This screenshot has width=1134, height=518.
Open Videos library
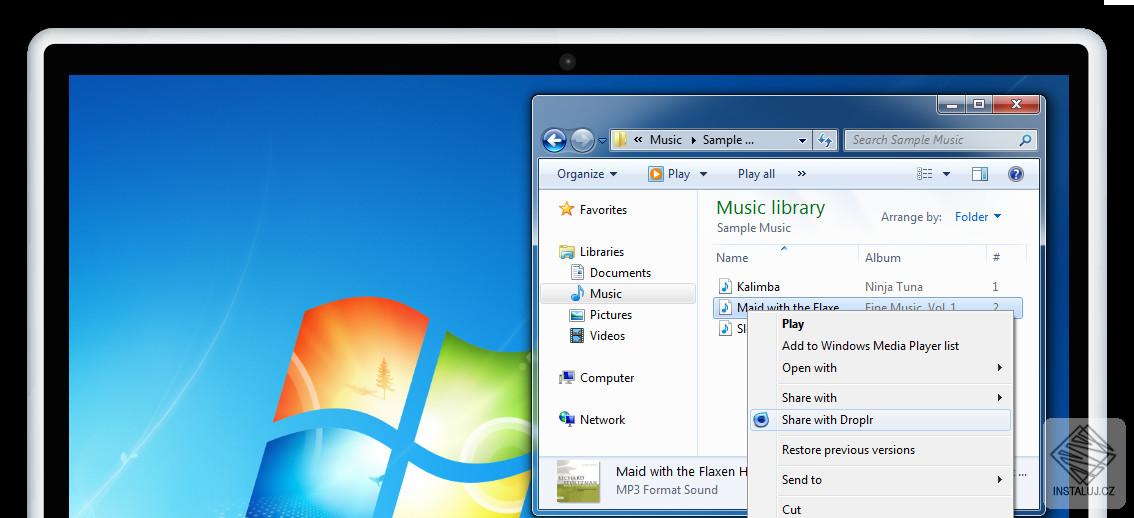point(608,336)
